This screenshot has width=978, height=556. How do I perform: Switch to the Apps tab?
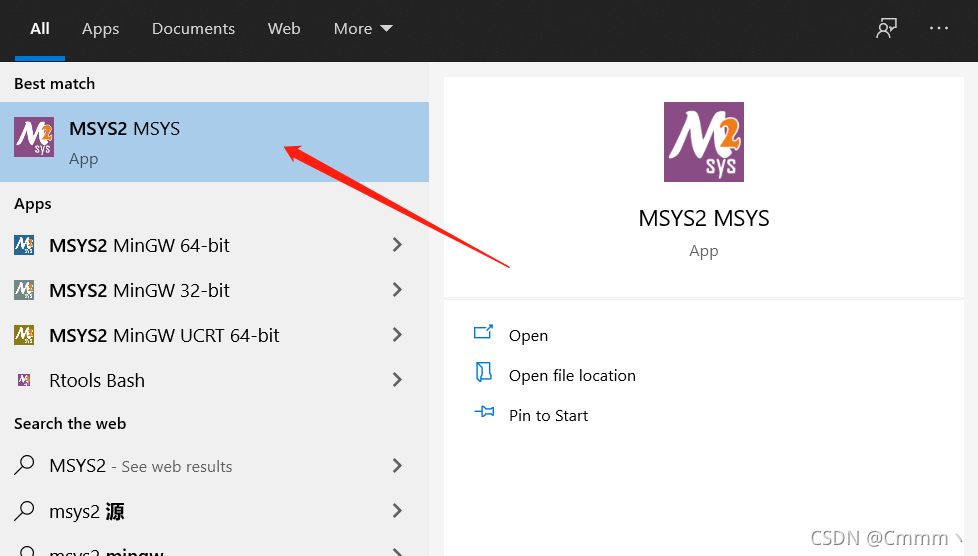click(100, 29)
